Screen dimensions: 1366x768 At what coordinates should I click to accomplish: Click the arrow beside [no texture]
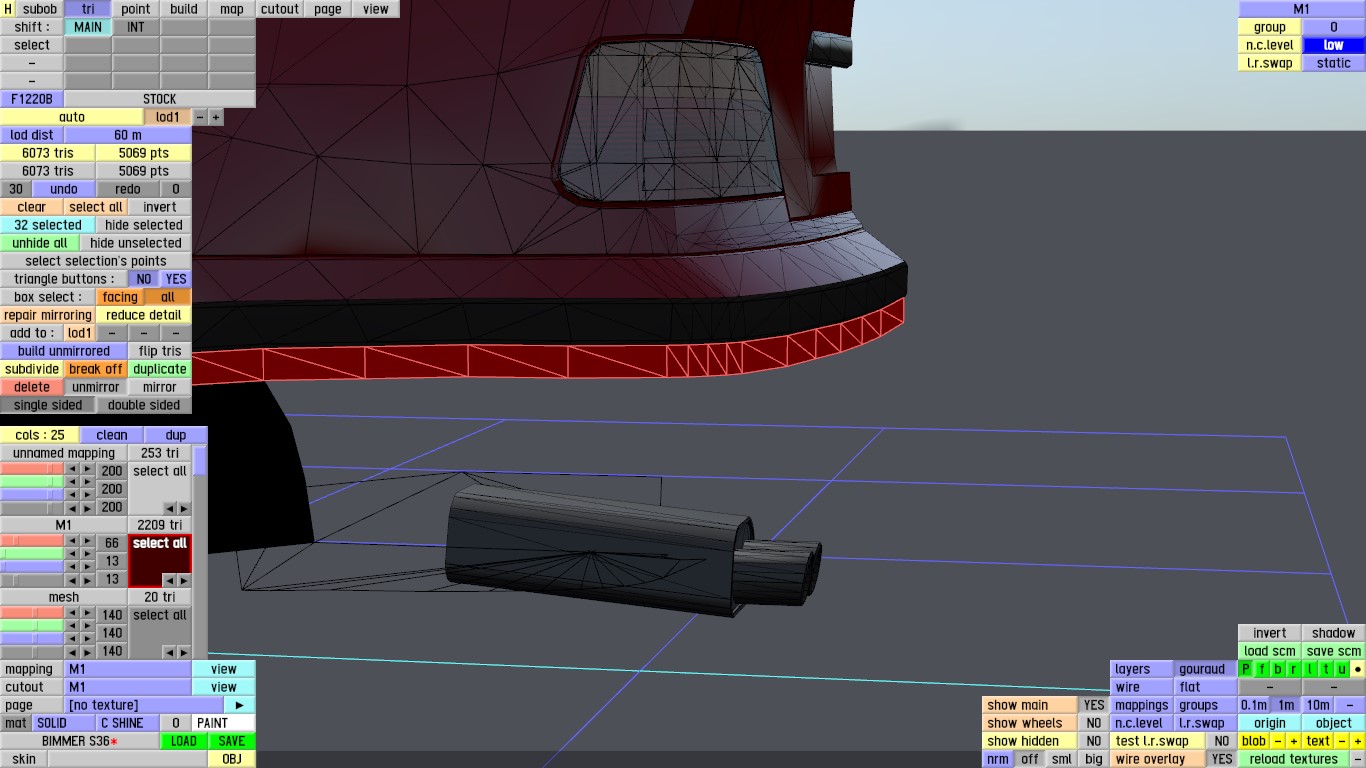coord(239,705)
